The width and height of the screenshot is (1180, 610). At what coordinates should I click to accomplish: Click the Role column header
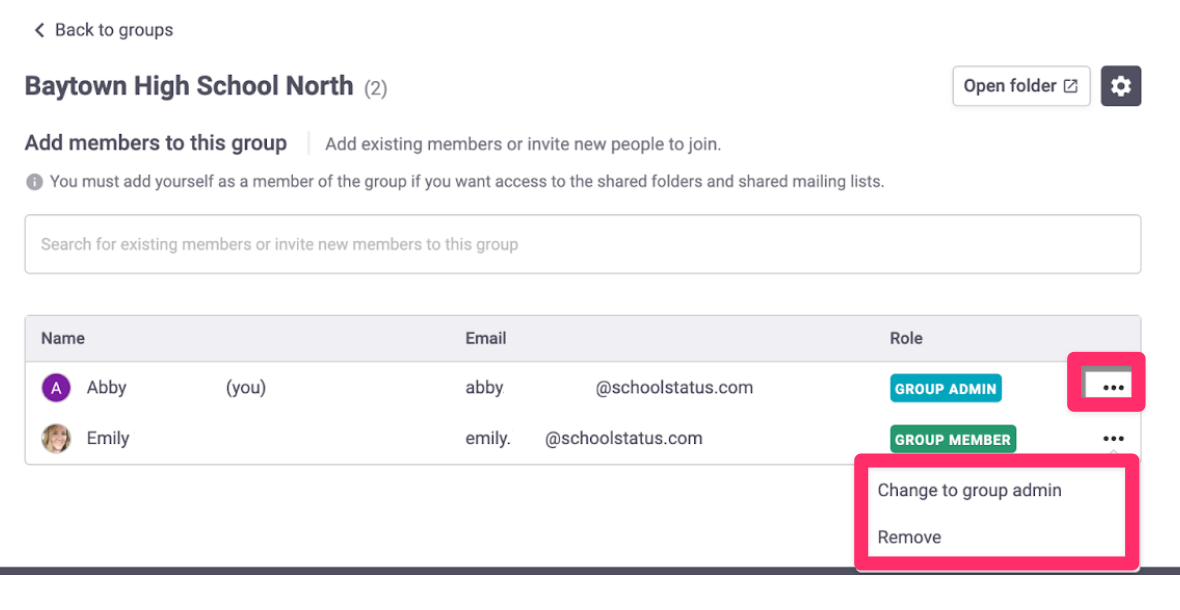coord(906,338)
